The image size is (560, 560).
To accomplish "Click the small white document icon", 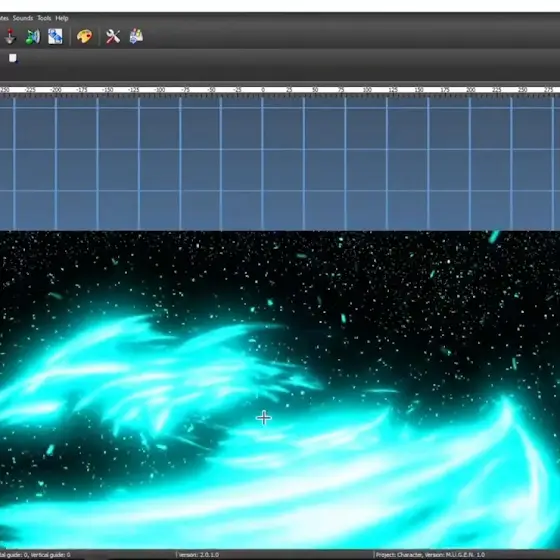I will 13,58.
